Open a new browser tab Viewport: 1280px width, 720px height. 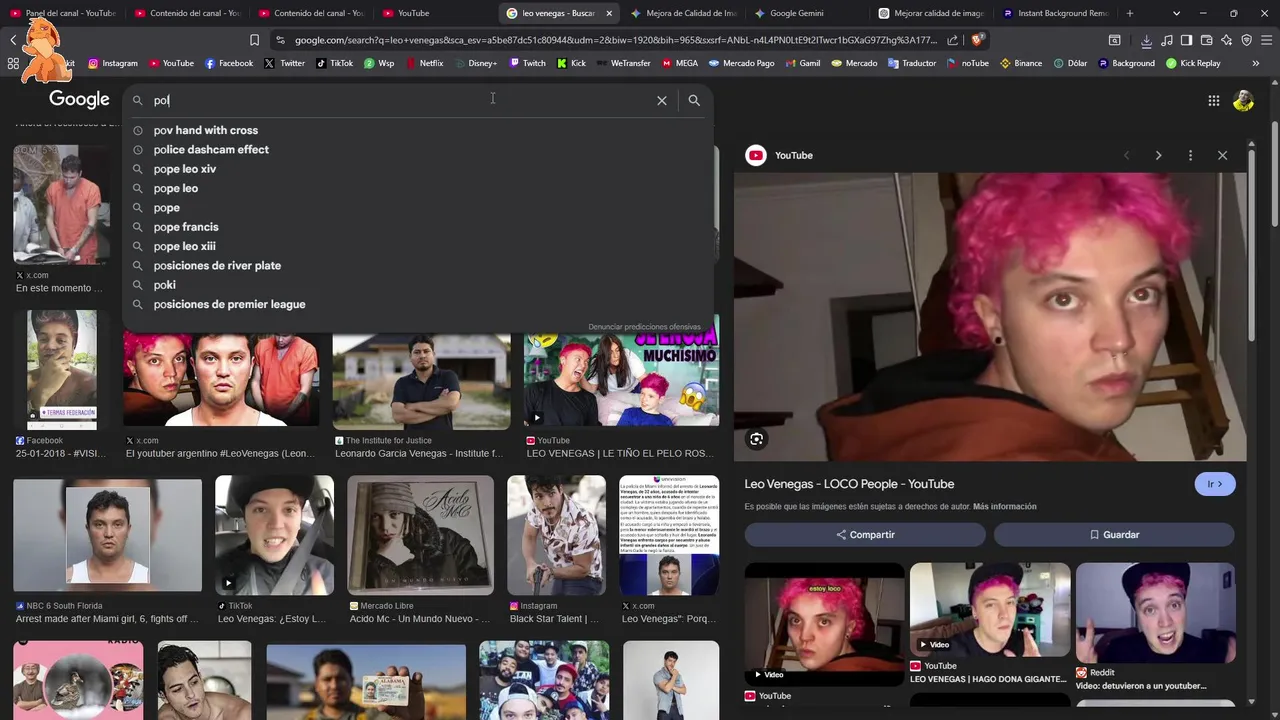pos(1130,13)
